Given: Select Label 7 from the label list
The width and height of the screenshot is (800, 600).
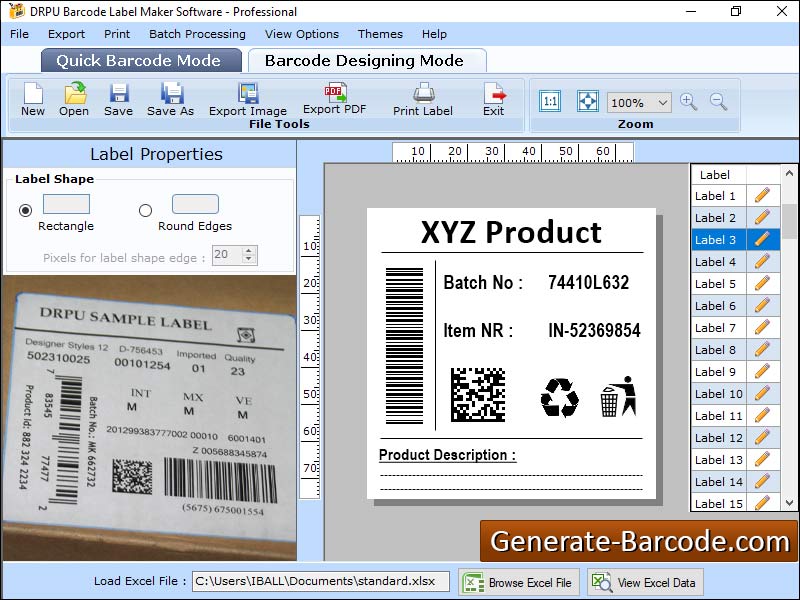Looking at the screenshot, I should tap(716, 327).
